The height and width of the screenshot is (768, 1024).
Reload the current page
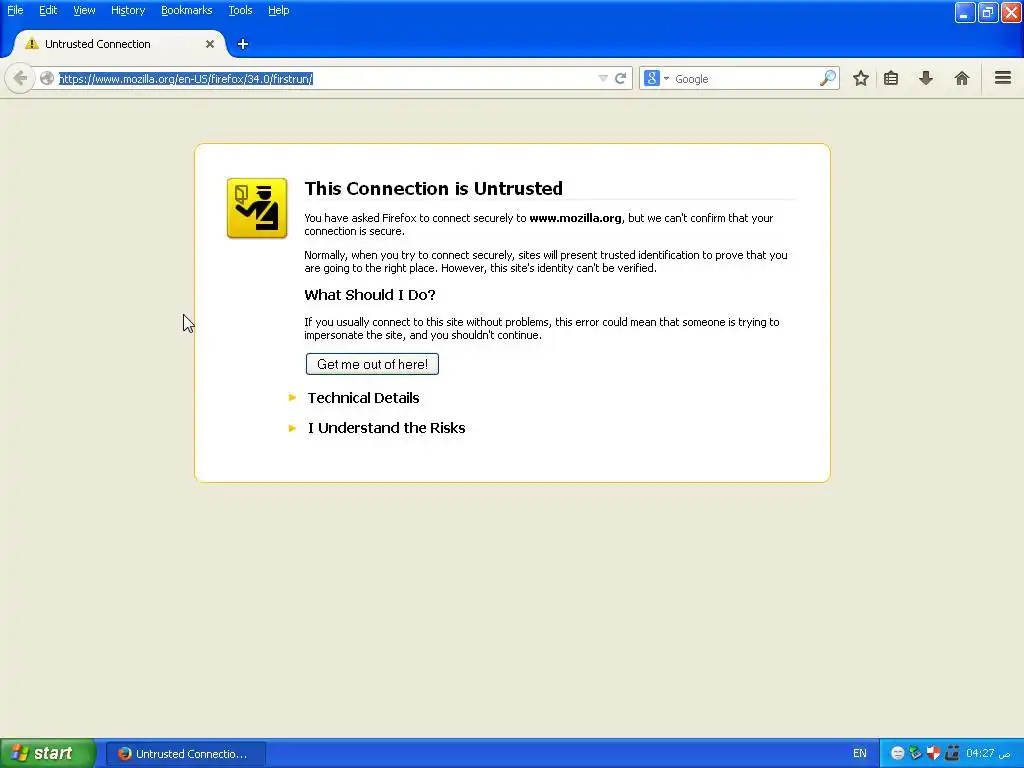point(621,79)
